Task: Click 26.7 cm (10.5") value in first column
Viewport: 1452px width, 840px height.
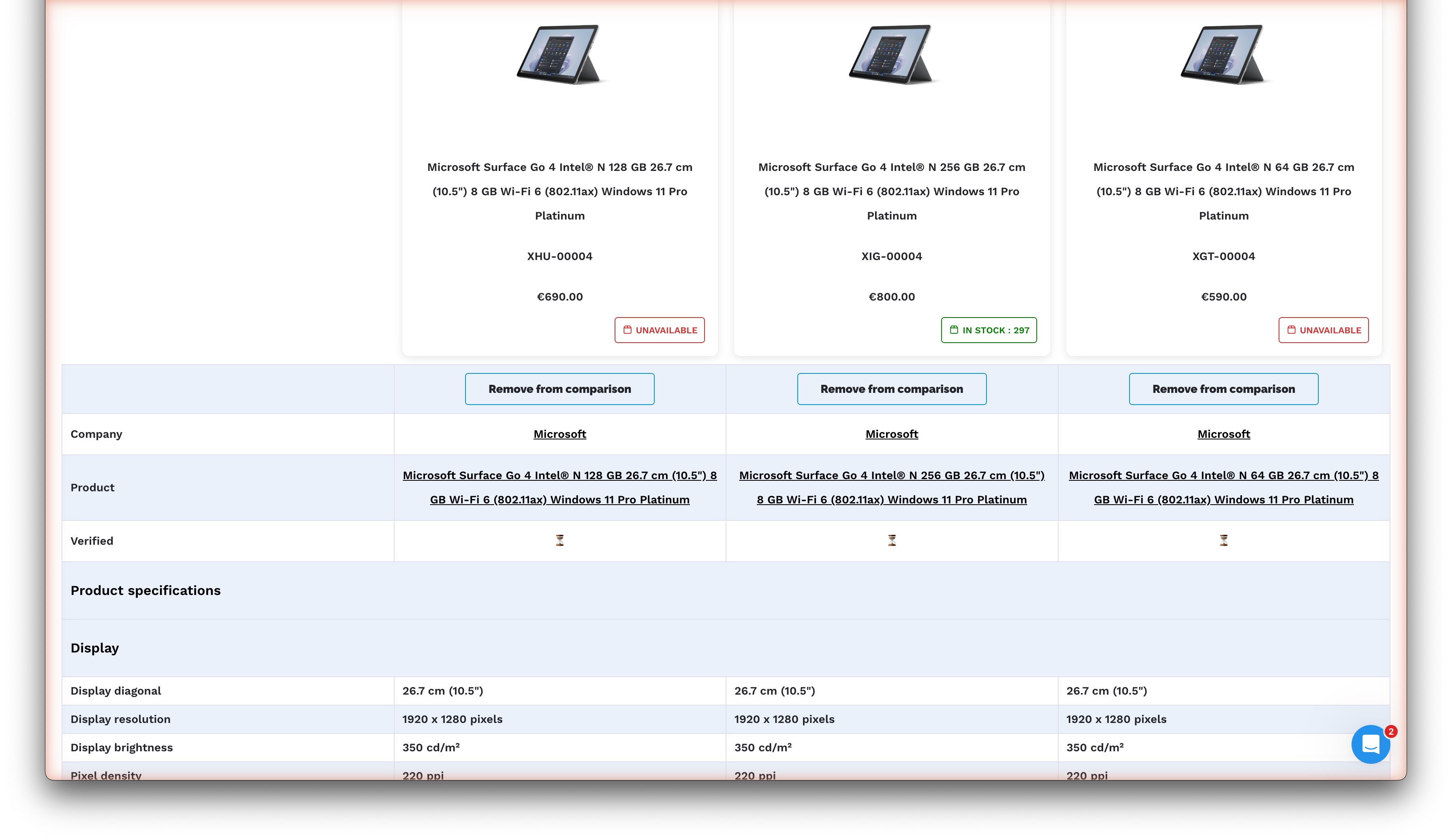Action: [x=442, y=690]
